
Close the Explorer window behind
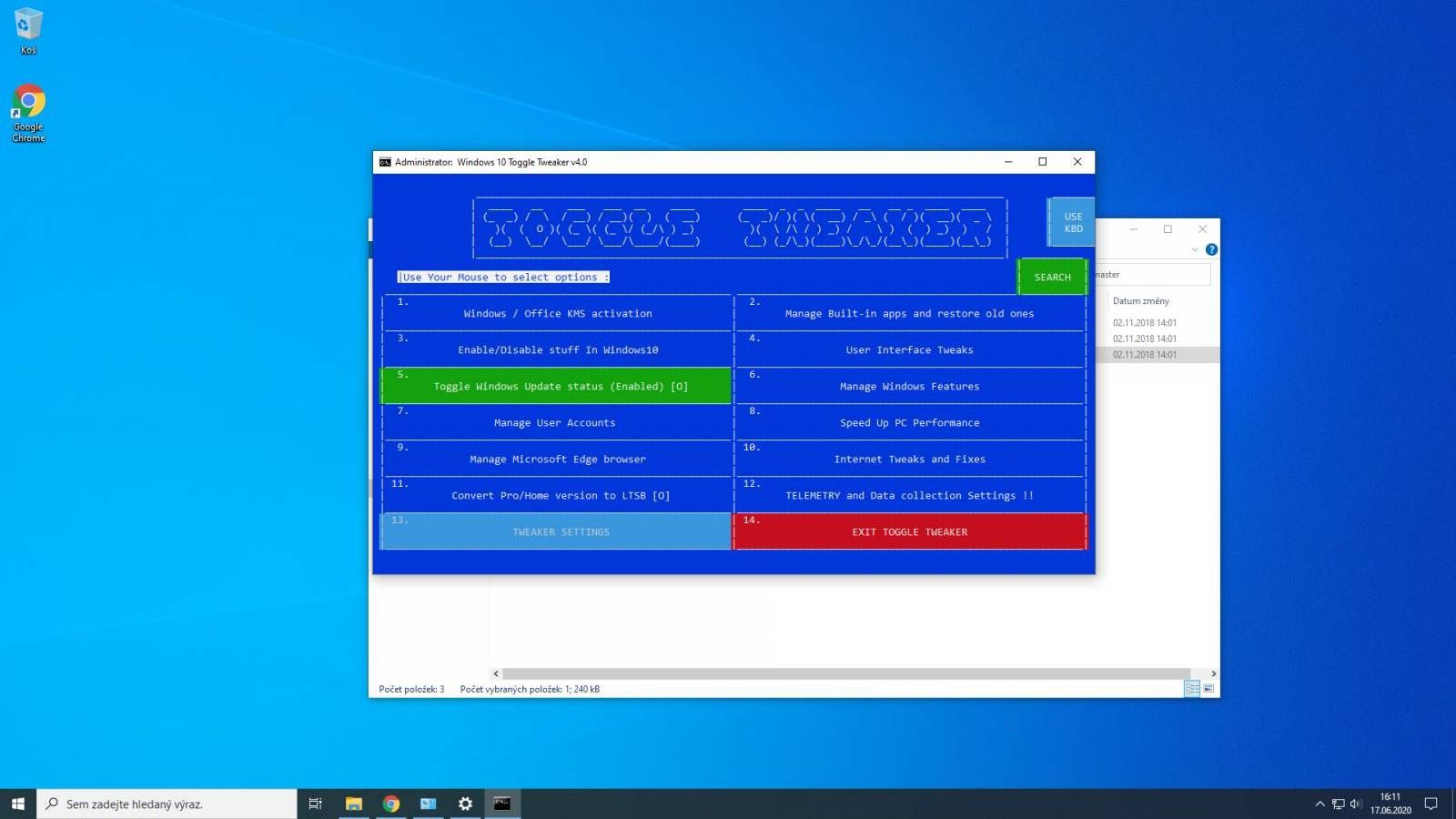(x=1202, y=229)
